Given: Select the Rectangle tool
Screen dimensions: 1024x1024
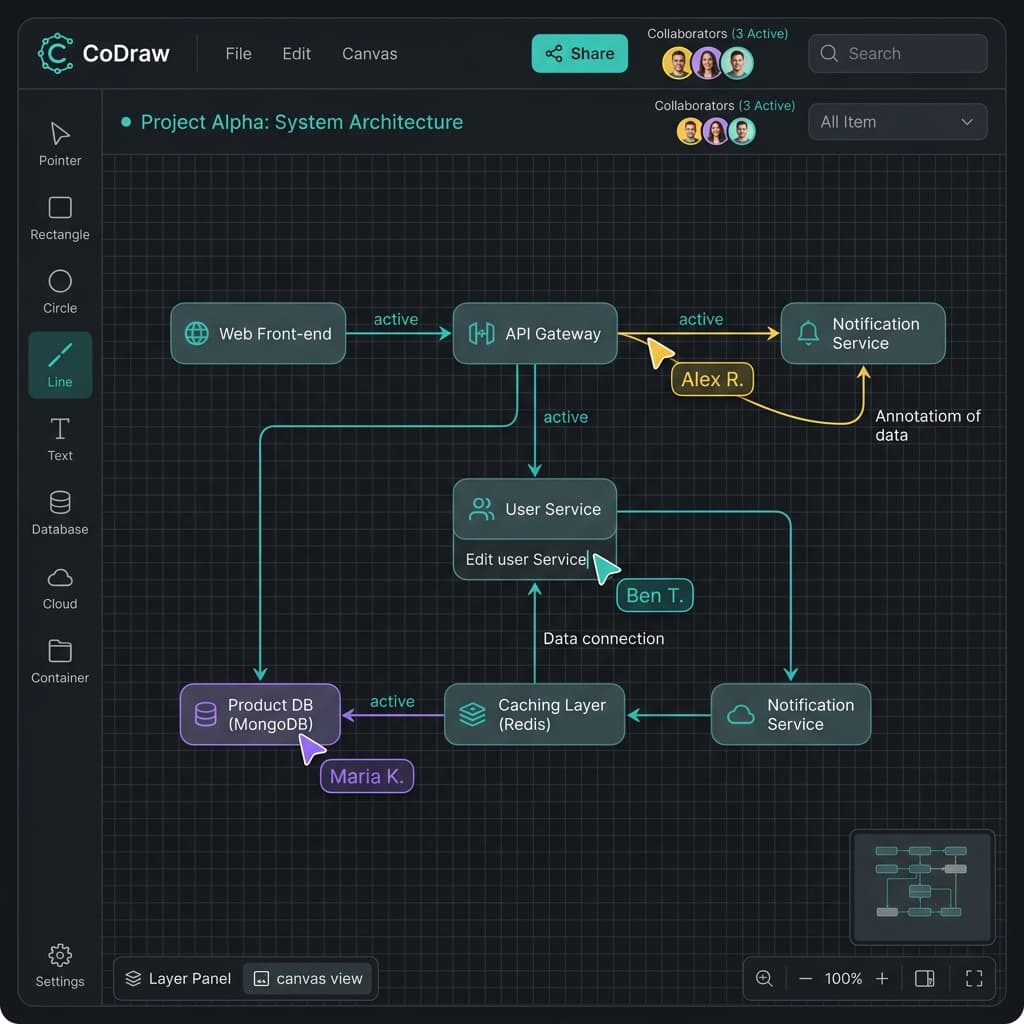Looking at the screenshot, I should 59,217.
